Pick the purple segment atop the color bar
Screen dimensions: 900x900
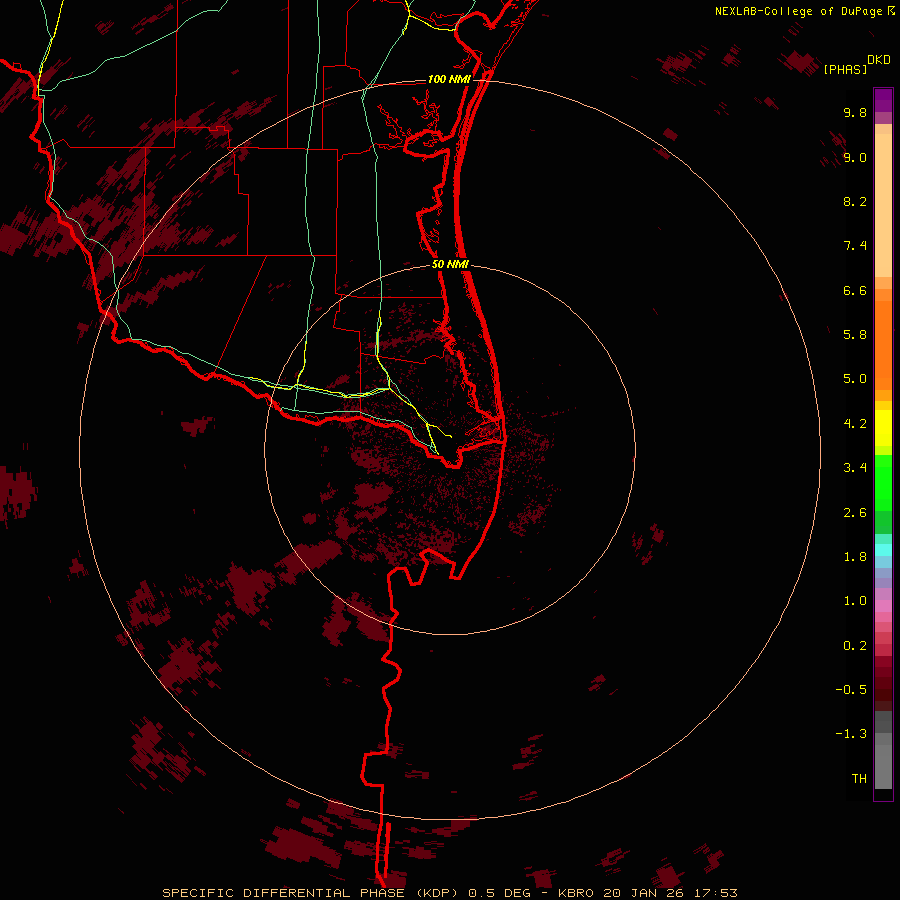pos(883,100)
